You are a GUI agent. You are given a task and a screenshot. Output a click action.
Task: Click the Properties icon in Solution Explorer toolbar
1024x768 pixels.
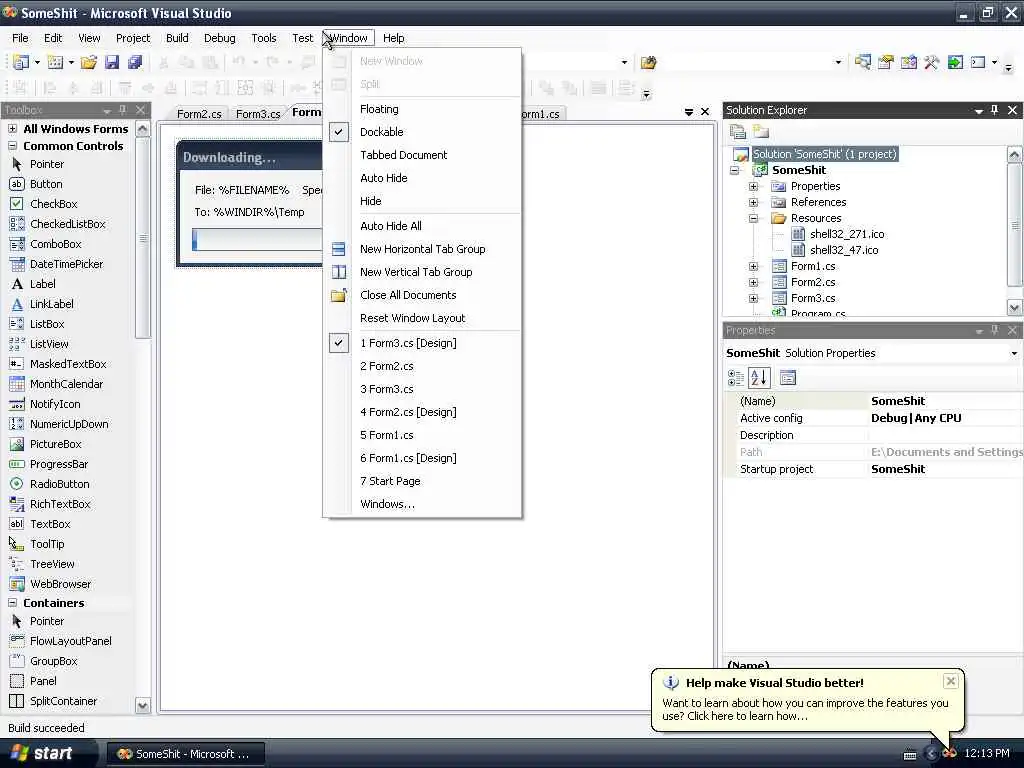[738, 132]
